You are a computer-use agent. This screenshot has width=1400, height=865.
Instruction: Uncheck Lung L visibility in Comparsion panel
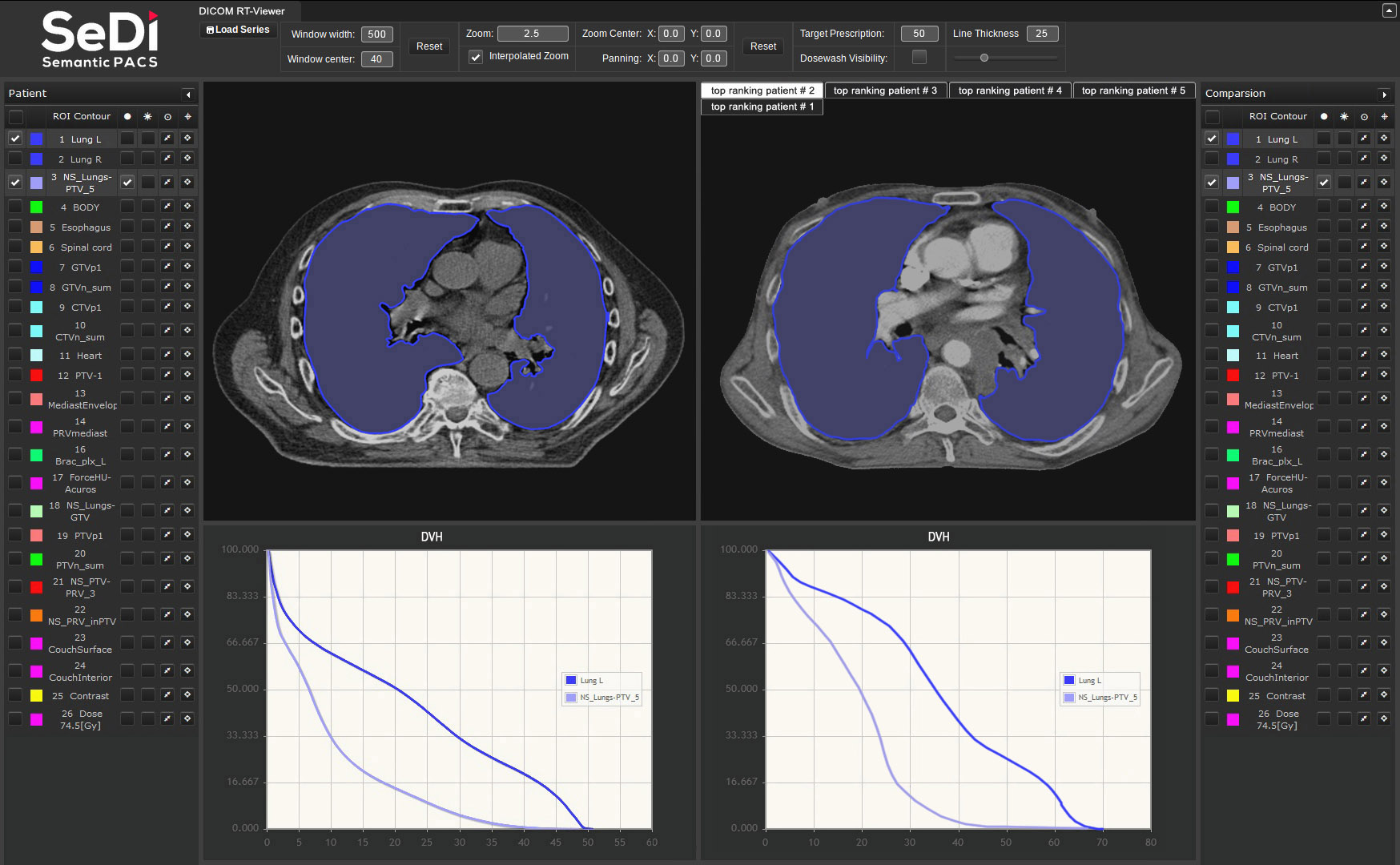pyautogui.click(x=1212, y=139)
